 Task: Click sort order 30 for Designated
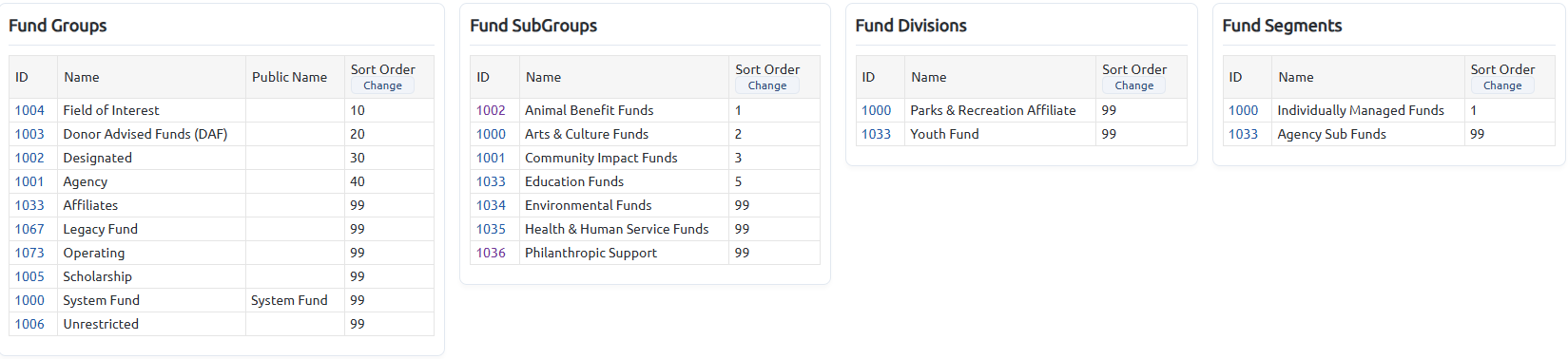[x=358, y=158]
